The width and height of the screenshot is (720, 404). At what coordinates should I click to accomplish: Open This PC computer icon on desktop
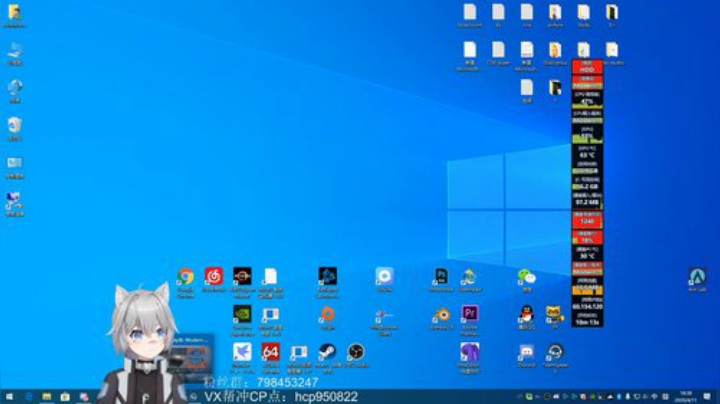pos(15,50)
